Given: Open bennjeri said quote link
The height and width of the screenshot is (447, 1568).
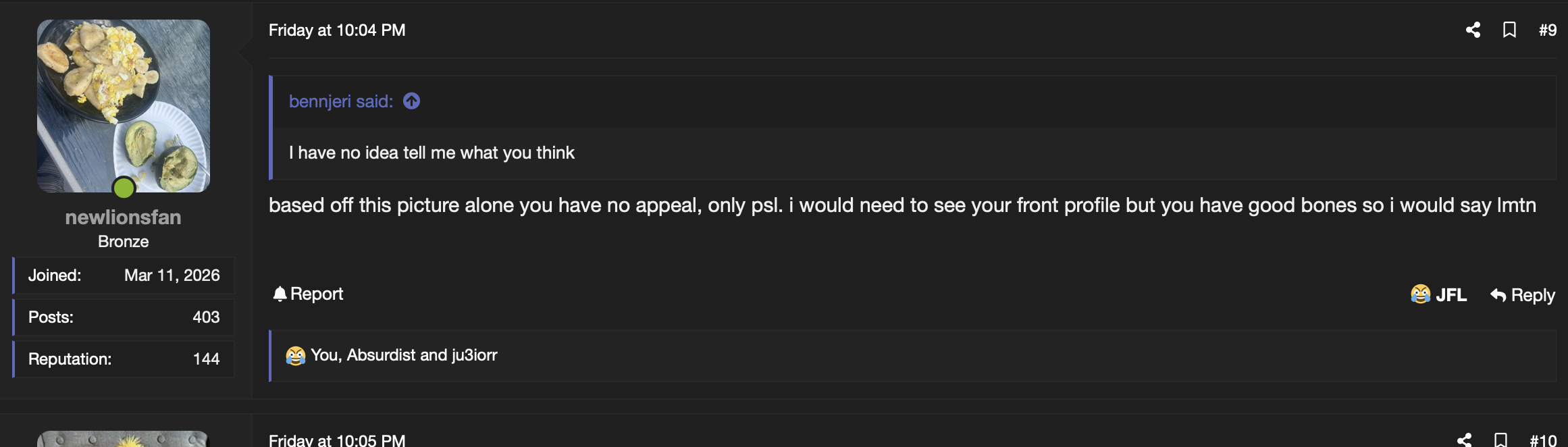Looking at the screenshot, I should (340, 101).
